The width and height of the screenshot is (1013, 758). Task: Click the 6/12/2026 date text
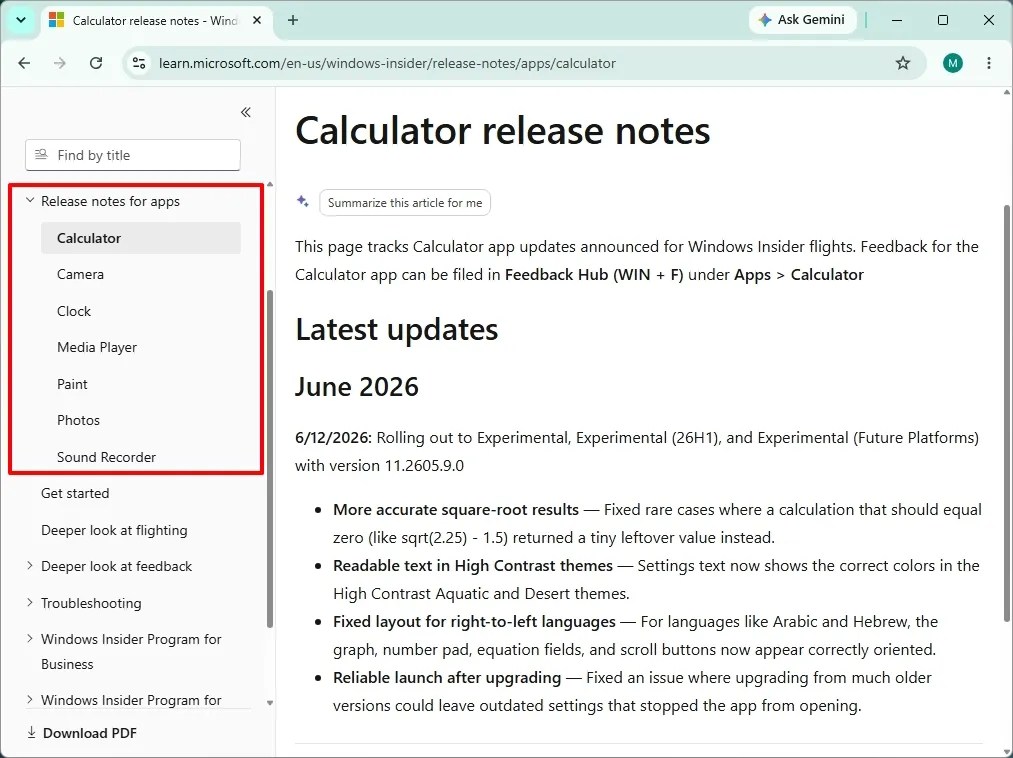pos(333,437)
